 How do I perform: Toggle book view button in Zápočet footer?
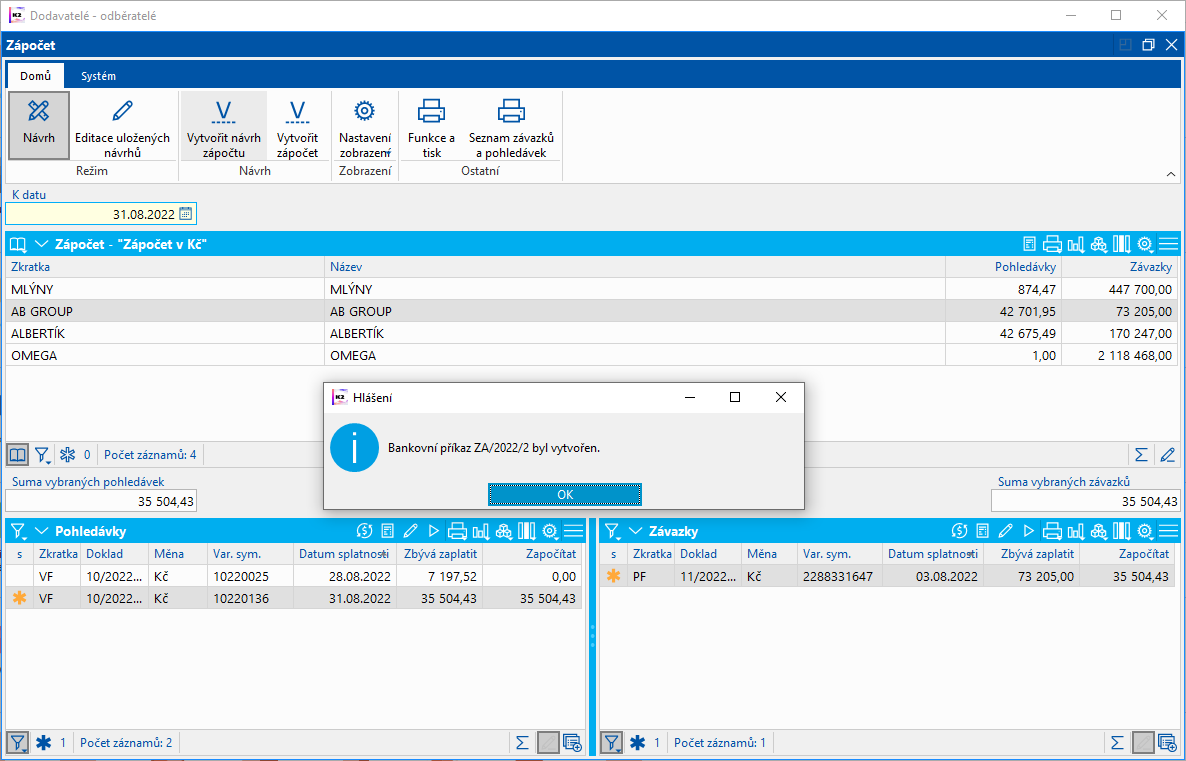17,455
